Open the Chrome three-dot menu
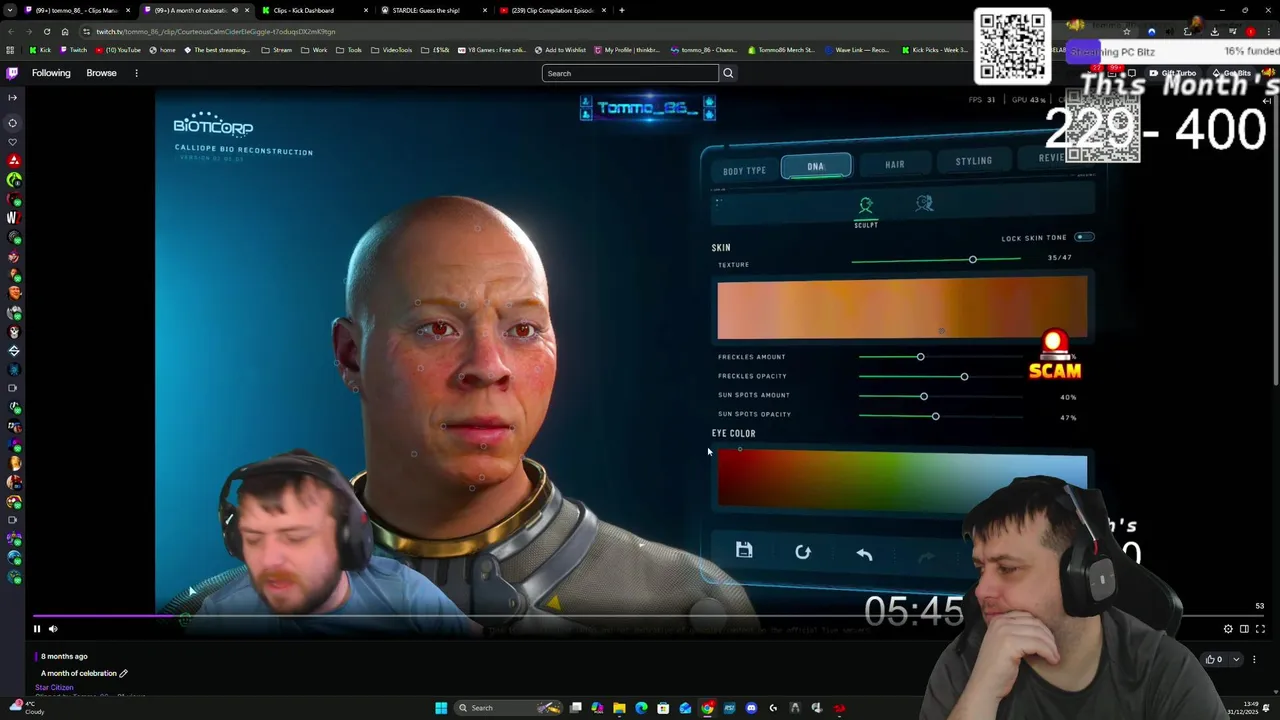1280x720 pixels. click(x=1268, y=31)
